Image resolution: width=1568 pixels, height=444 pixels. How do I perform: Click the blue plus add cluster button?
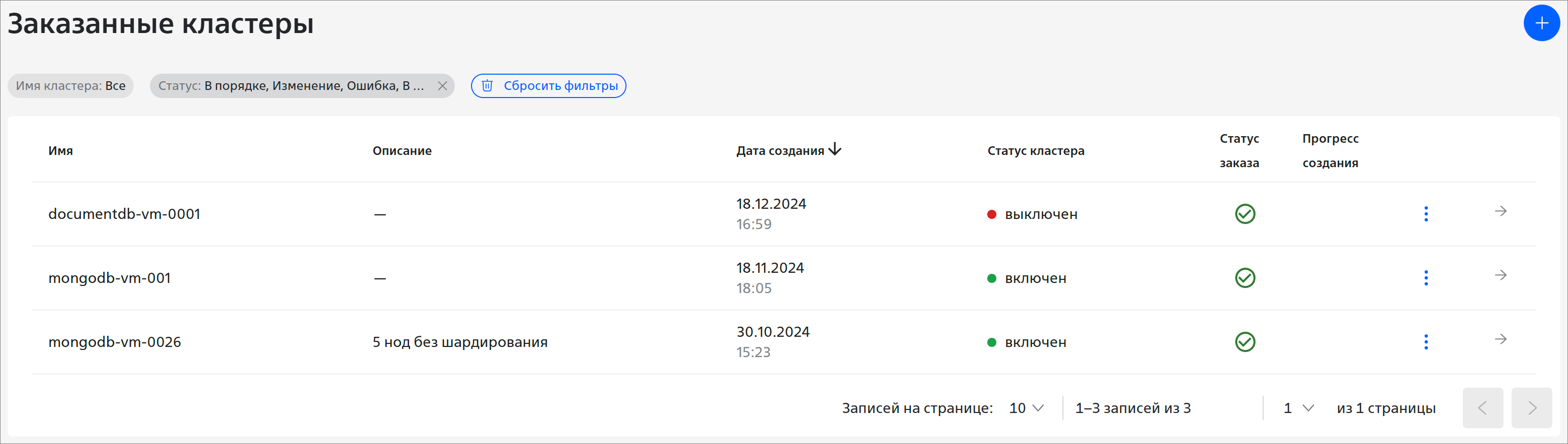[1541, 23]
